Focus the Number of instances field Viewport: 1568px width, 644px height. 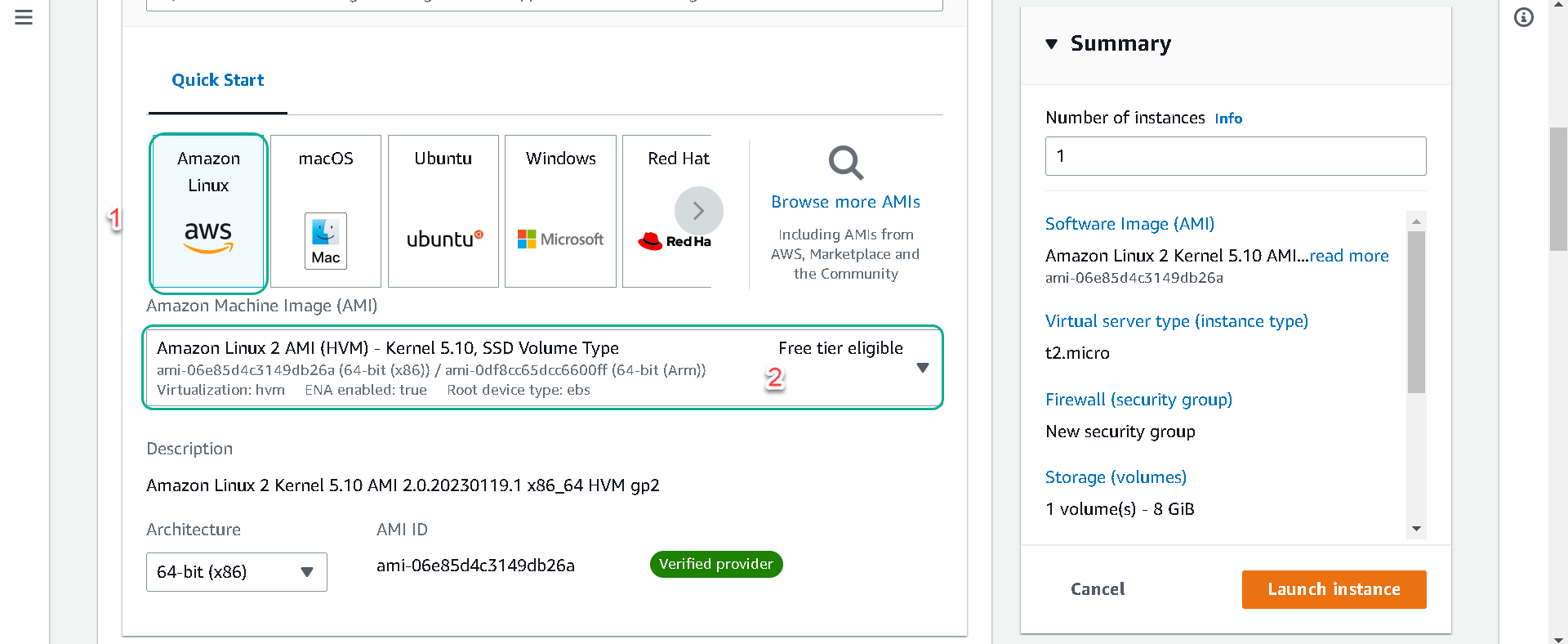pyautogui.click(x=1236, y=156)
